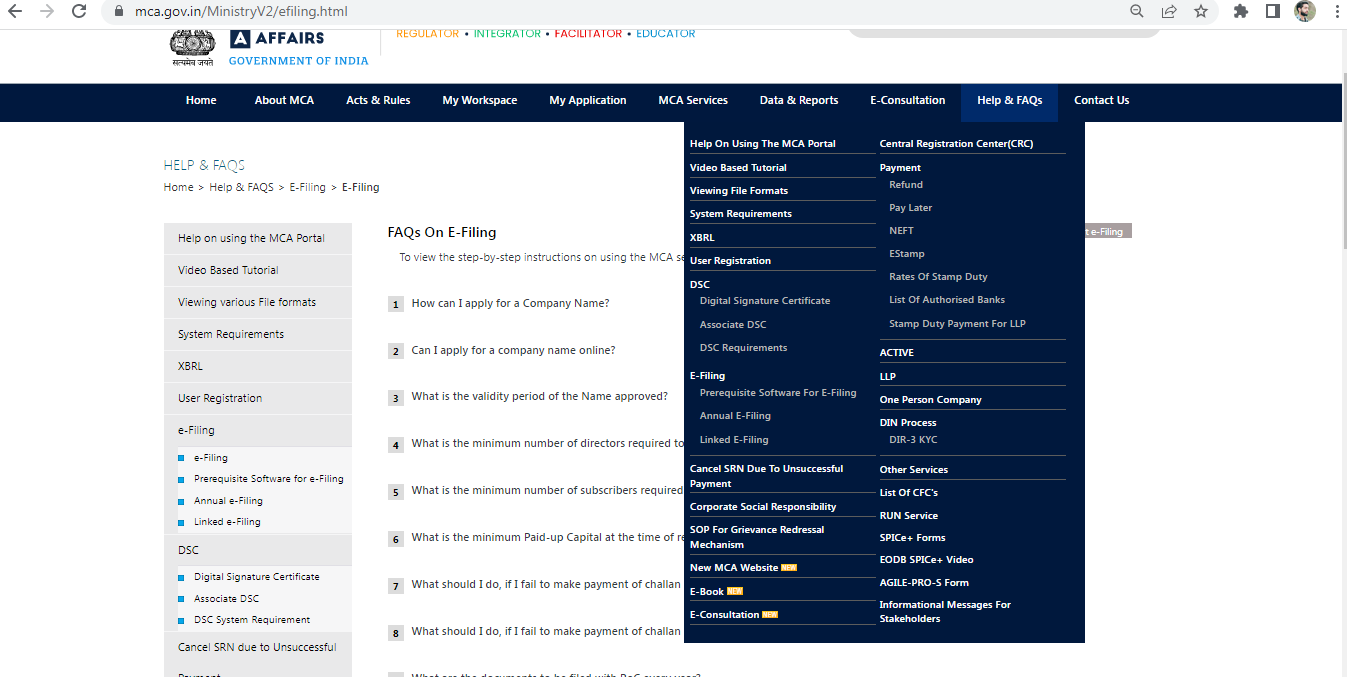Select Refund under Payment
Image resolution: width=1347 pixels, height=677 pixels.
click(x=906, y=185)
